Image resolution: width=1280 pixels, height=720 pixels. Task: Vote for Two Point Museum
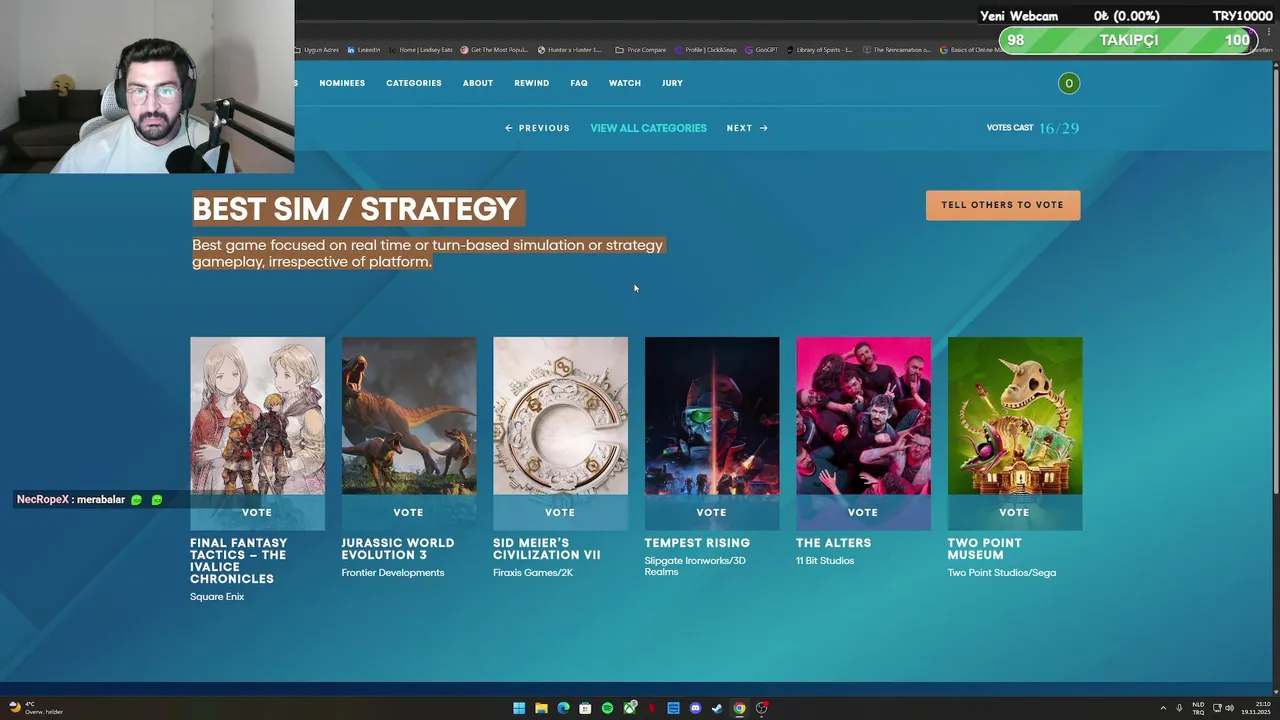click(x=1014, y=512)
